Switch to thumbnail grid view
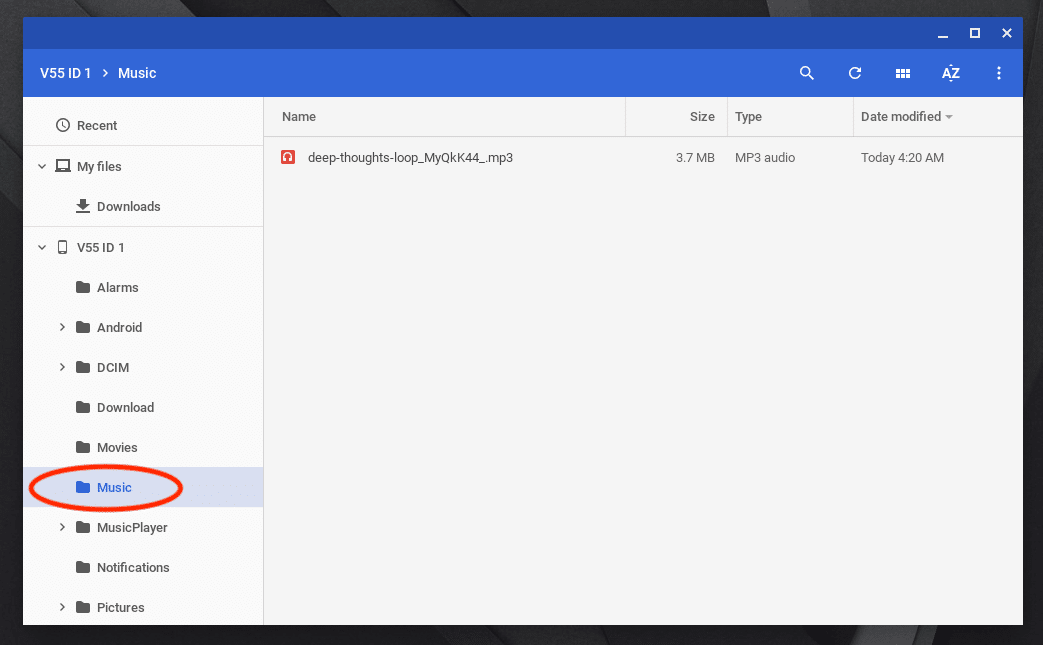1043x645 pixels. pyautogui.click(x=903, y=73)
